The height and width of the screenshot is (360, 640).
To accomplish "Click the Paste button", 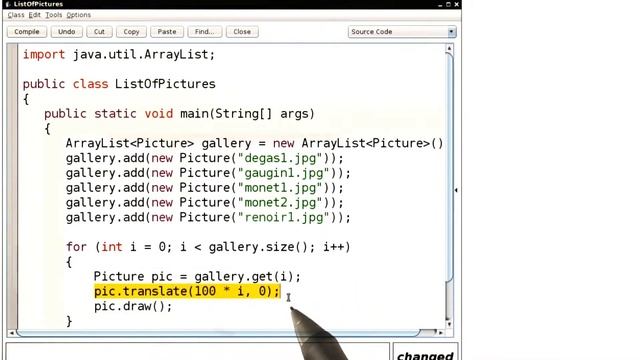I will click(x=167, y=31).
